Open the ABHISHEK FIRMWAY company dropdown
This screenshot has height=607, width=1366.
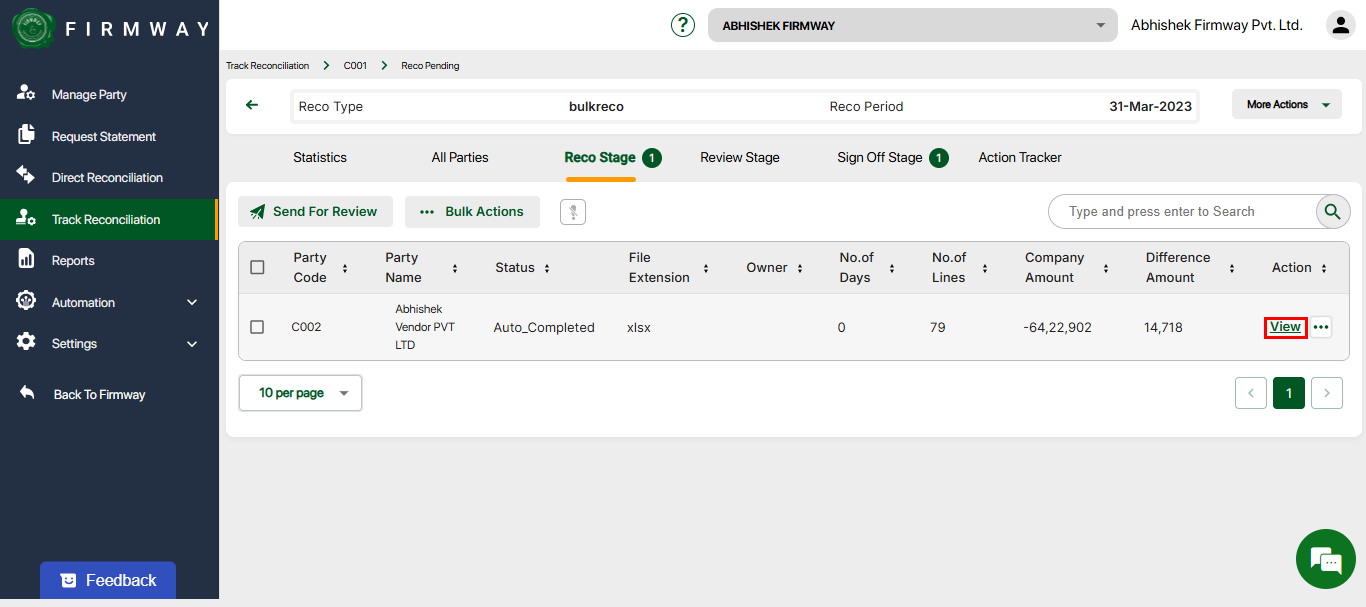tap(912, 25)
